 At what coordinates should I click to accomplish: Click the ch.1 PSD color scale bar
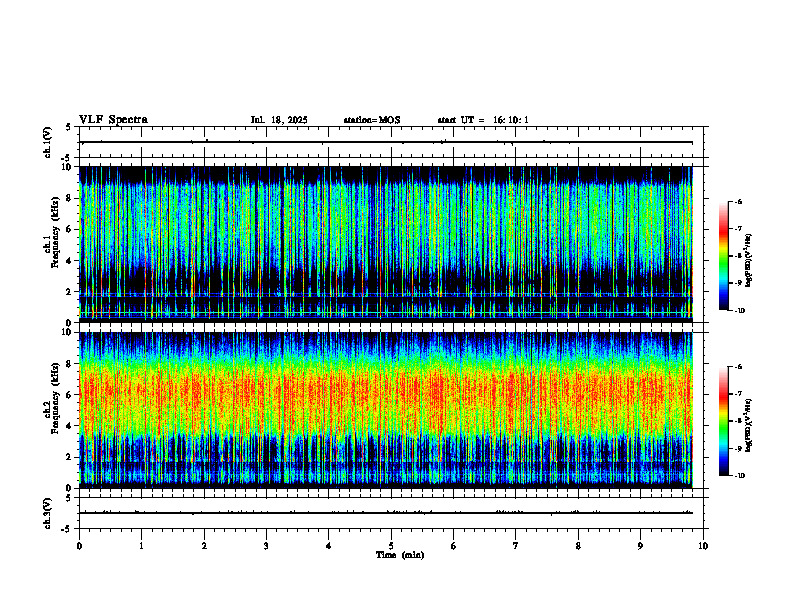(x=723, y=256)
